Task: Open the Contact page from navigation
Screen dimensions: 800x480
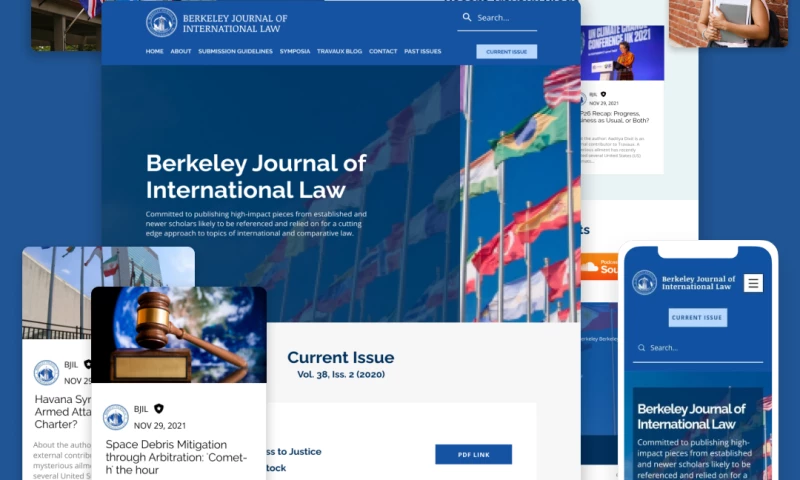Action: [x=383, y=52]
